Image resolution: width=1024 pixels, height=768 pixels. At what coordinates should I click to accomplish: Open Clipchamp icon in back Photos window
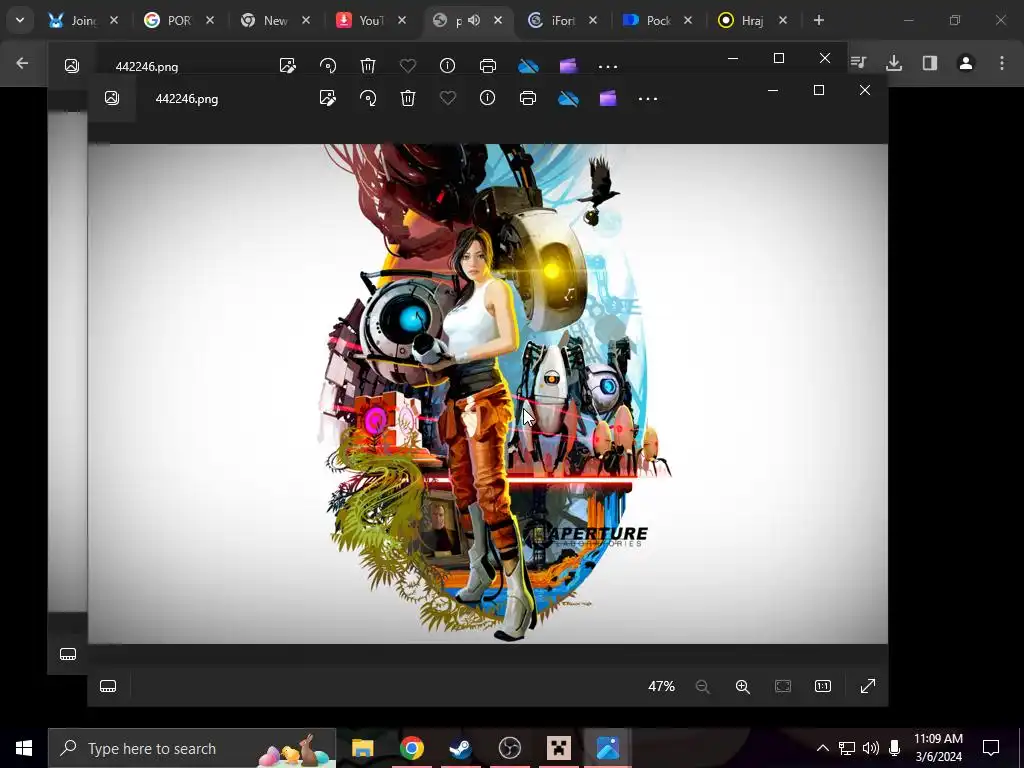pos(568,65)
